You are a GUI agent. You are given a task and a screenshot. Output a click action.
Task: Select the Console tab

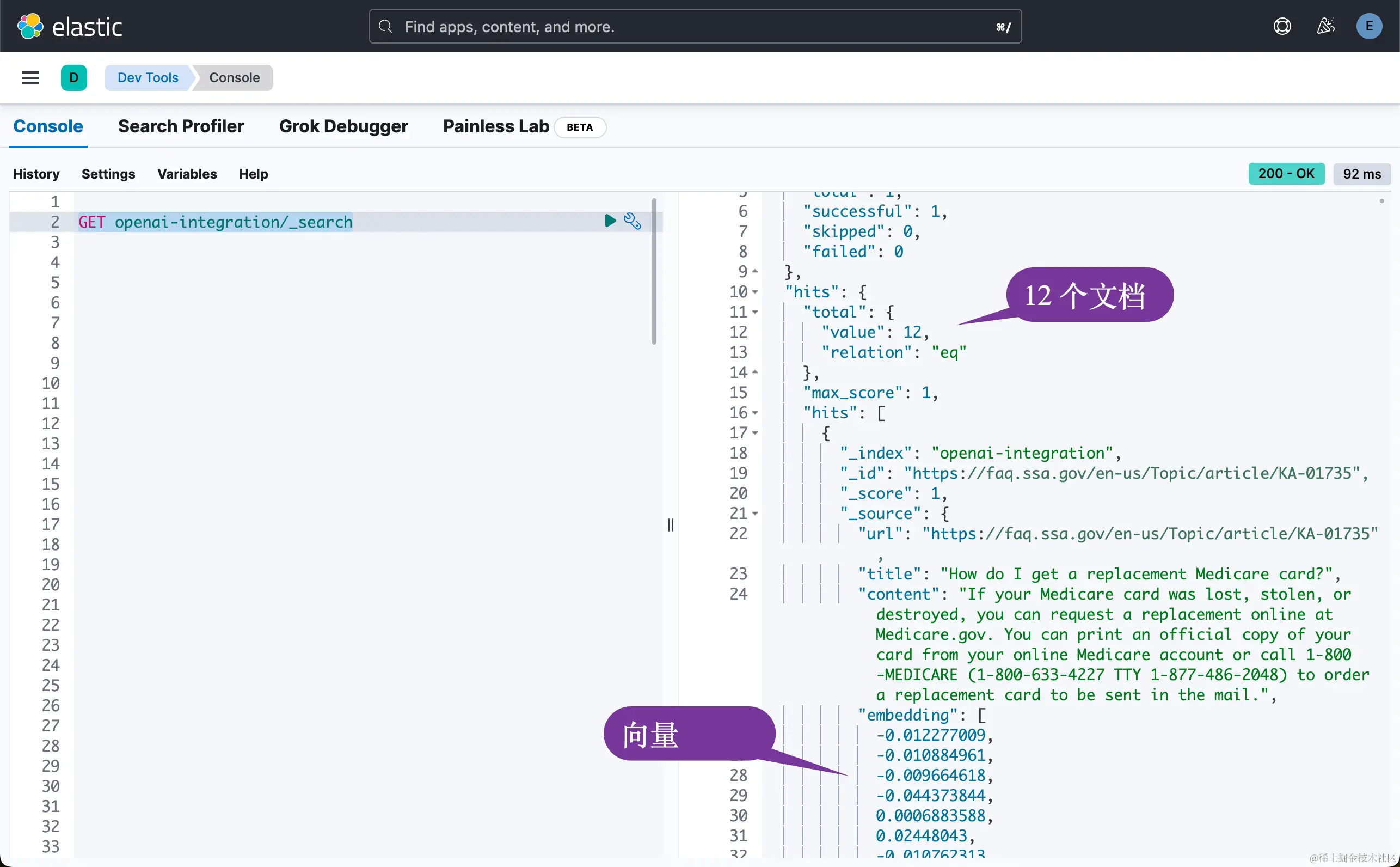pos(48,126)
